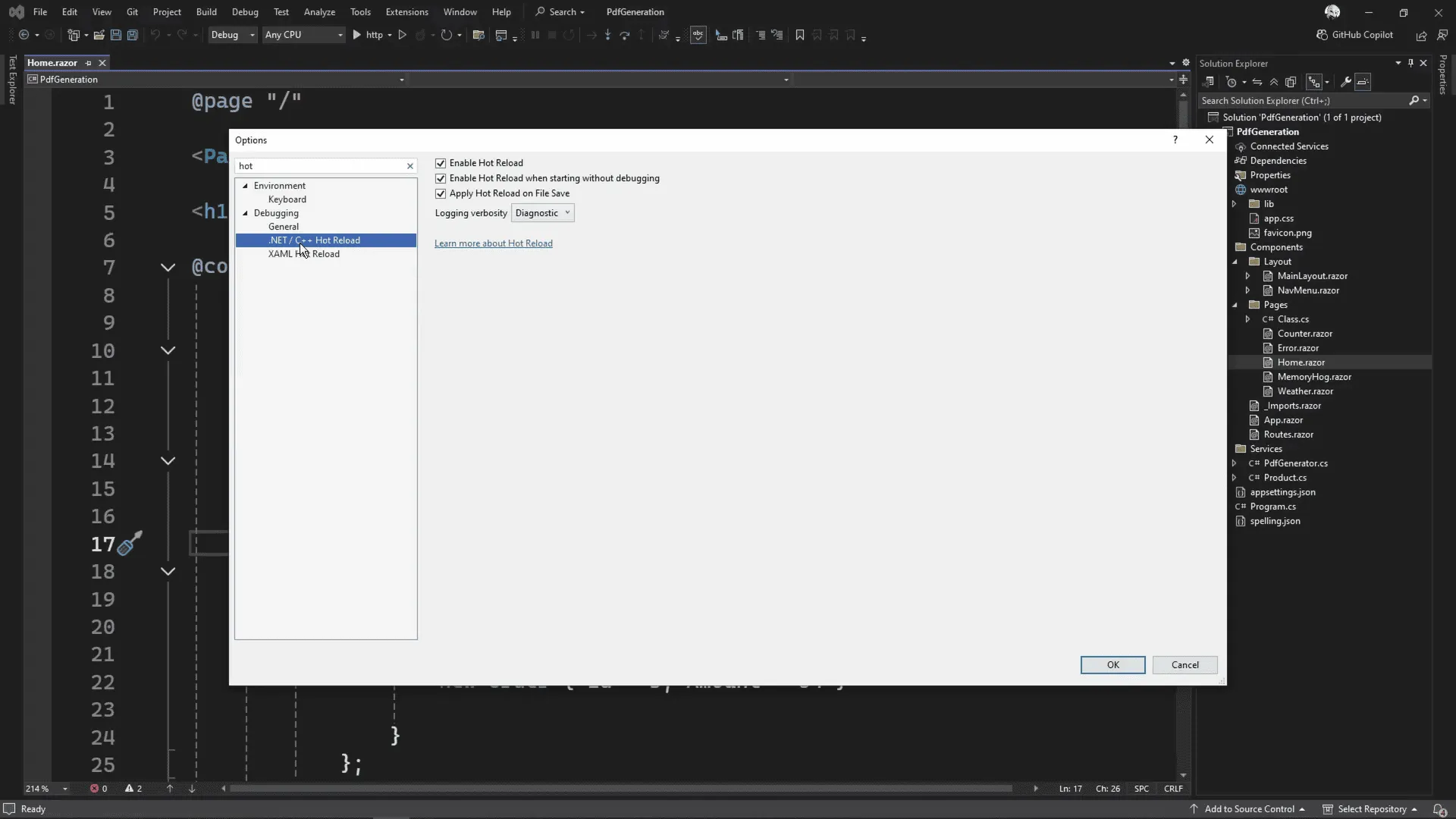The height and width of the screenshot is (819, 1456).
Task: Click the Find in Files folder icon
Action: coord(479,35)
